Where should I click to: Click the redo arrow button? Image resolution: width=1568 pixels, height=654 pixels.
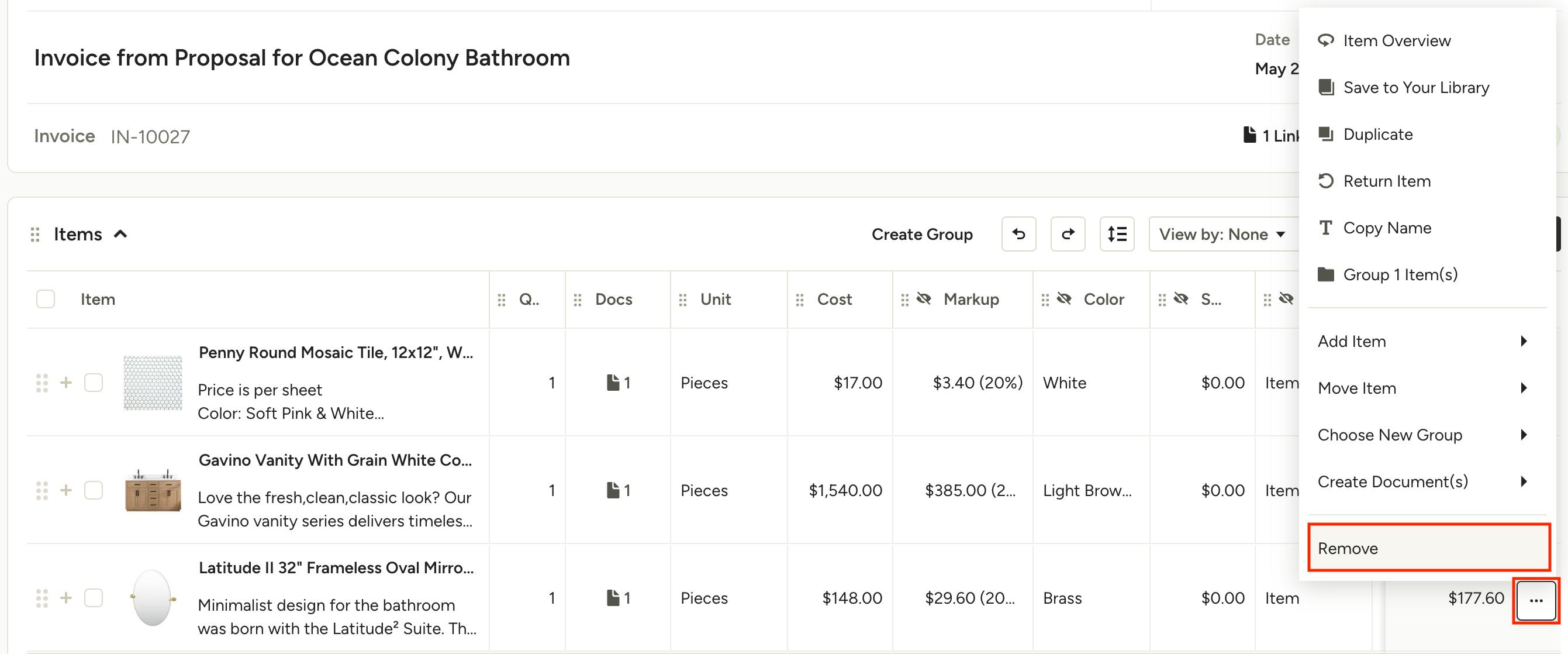pos(1068,234)
